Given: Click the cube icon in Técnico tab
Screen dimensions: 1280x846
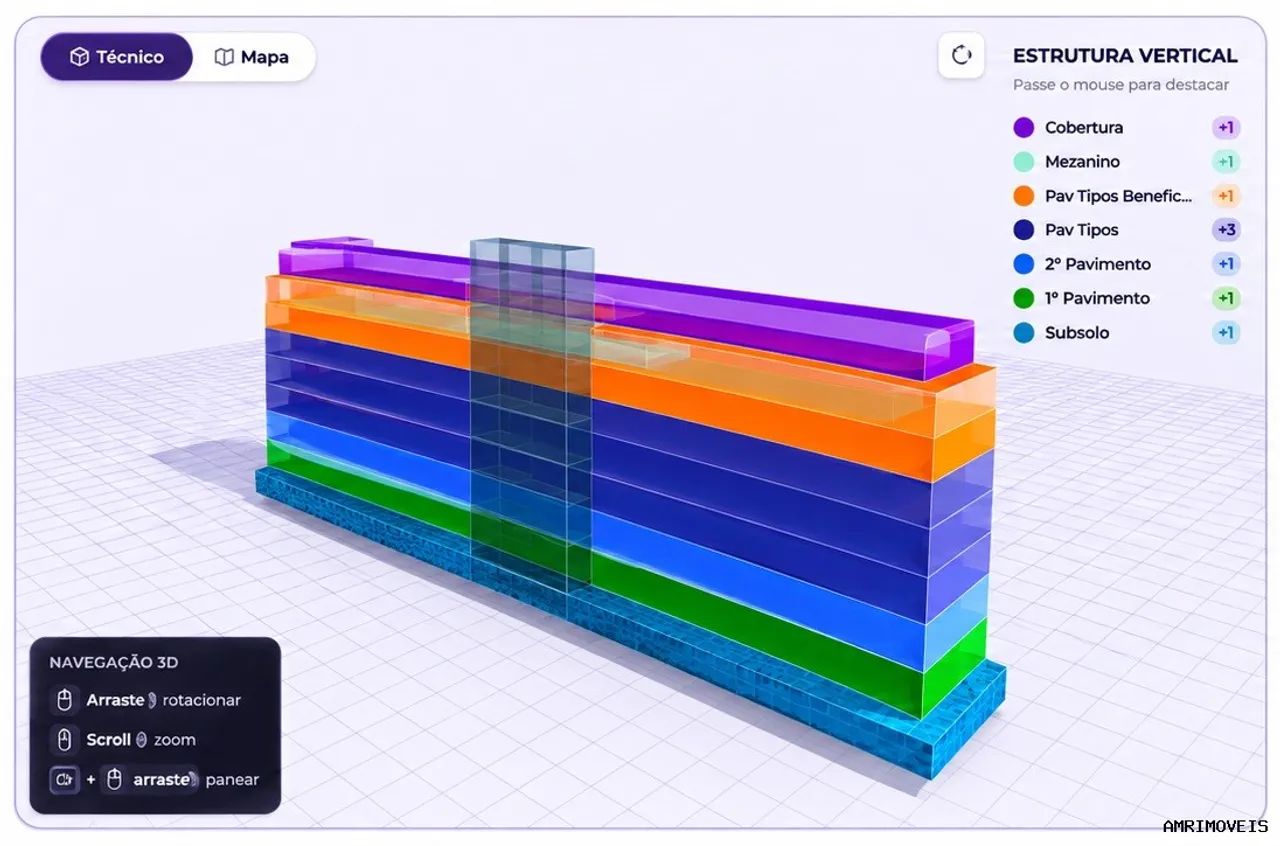Looking at the screenshot, I should pos(79,57).
